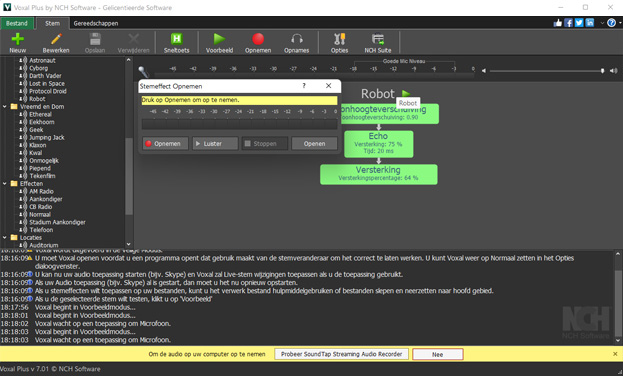The image size is (623, 376).
Task: Open the Facebook share icon
Action: coord(569,23)
